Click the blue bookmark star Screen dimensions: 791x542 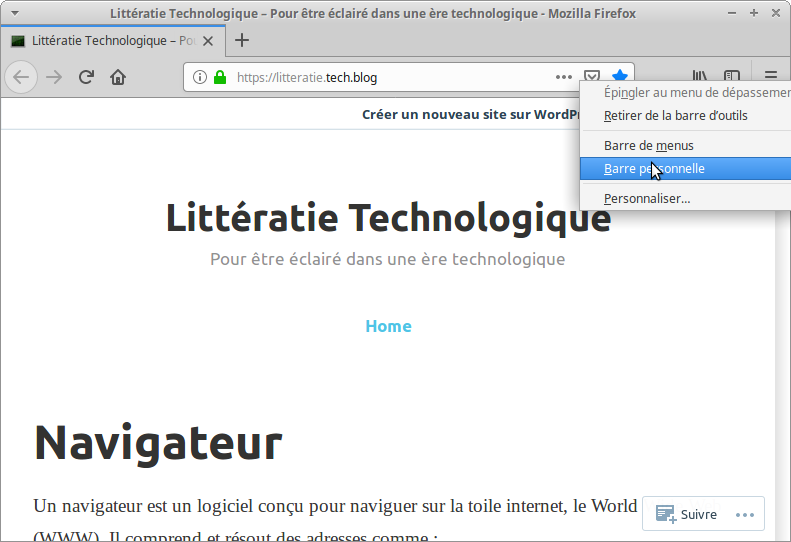620,77
